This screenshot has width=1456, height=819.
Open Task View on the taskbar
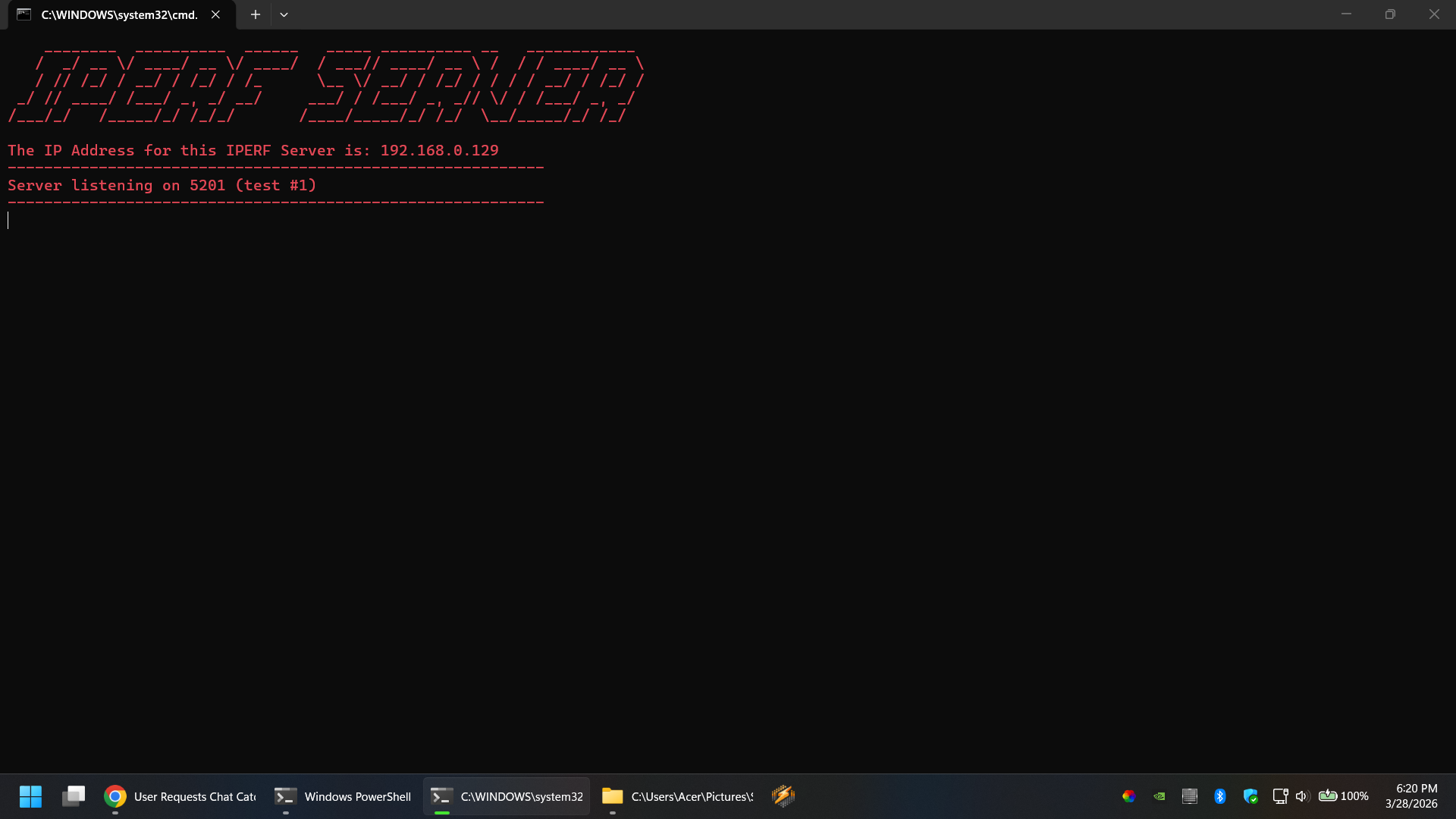(74, 796)
